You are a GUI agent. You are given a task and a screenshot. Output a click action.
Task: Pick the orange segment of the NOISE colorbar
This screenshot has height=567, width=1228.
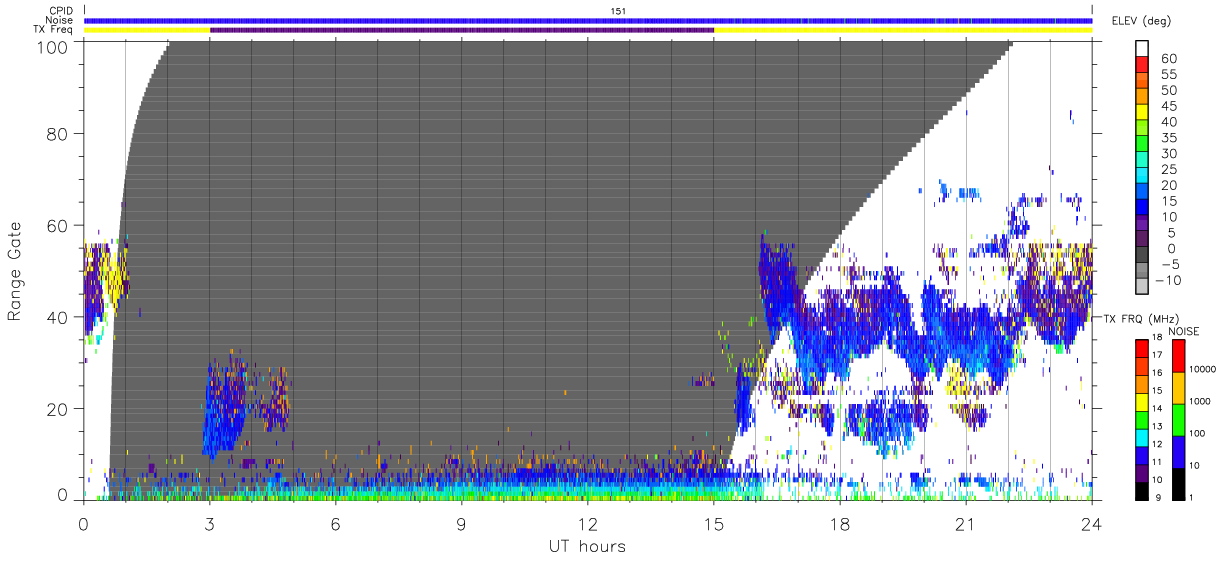point(1179,388)
